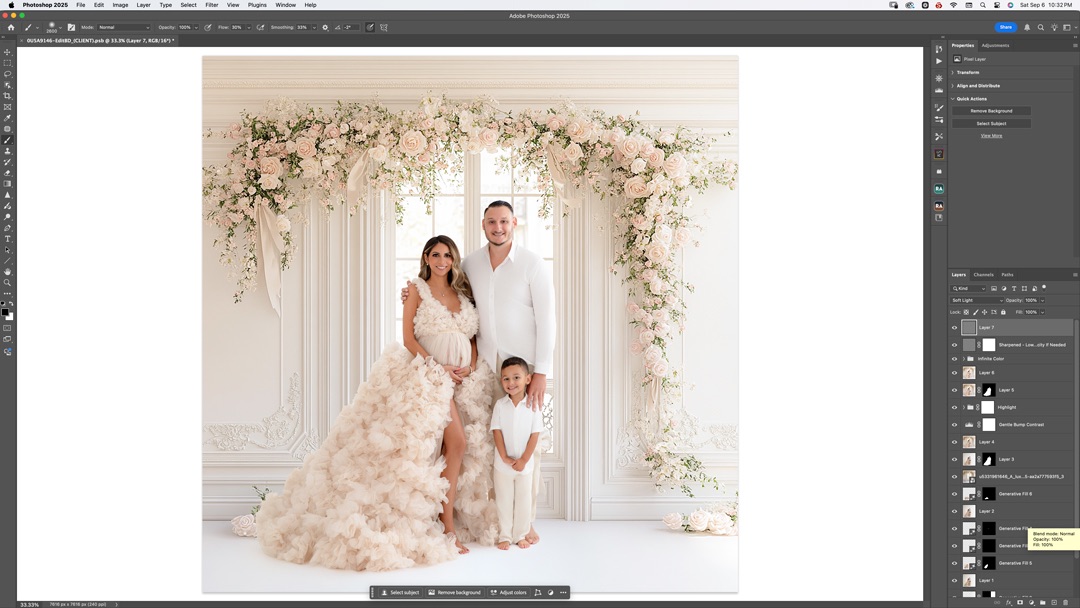Click the layer Fill percentage field
The width and height of the screenshot is (1080, 608).
pos(1031,312)
